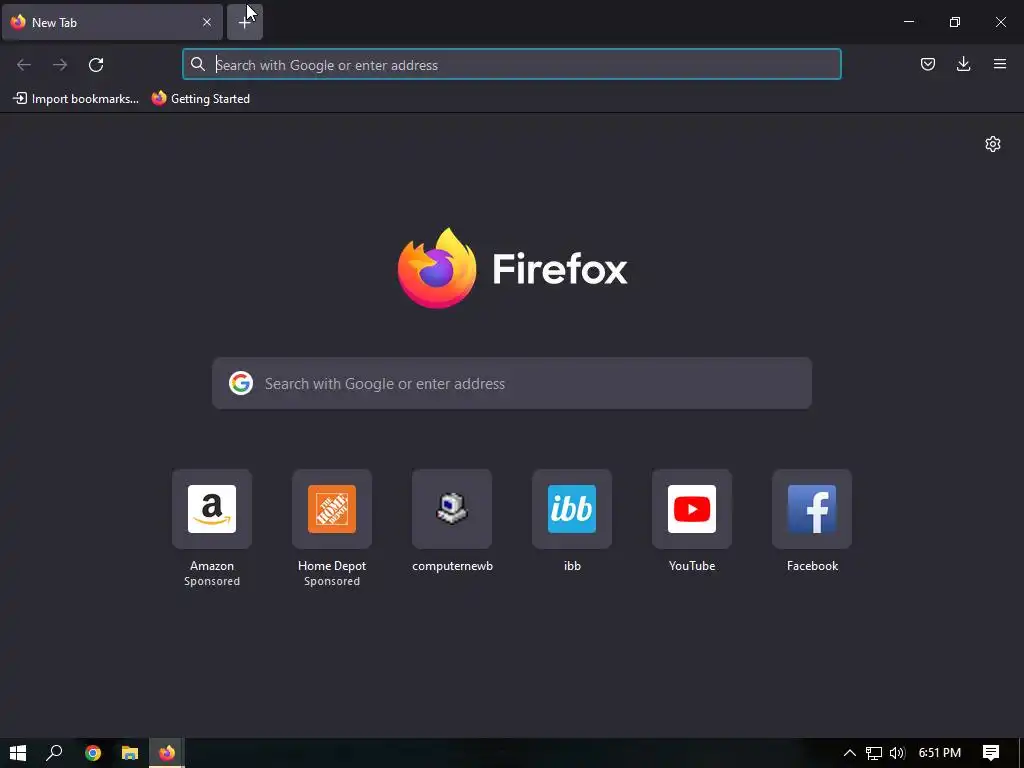Viewport: 1024px width, 768px height.
Task: Show hidden system tray icons
Action: [x=850, y=753]
